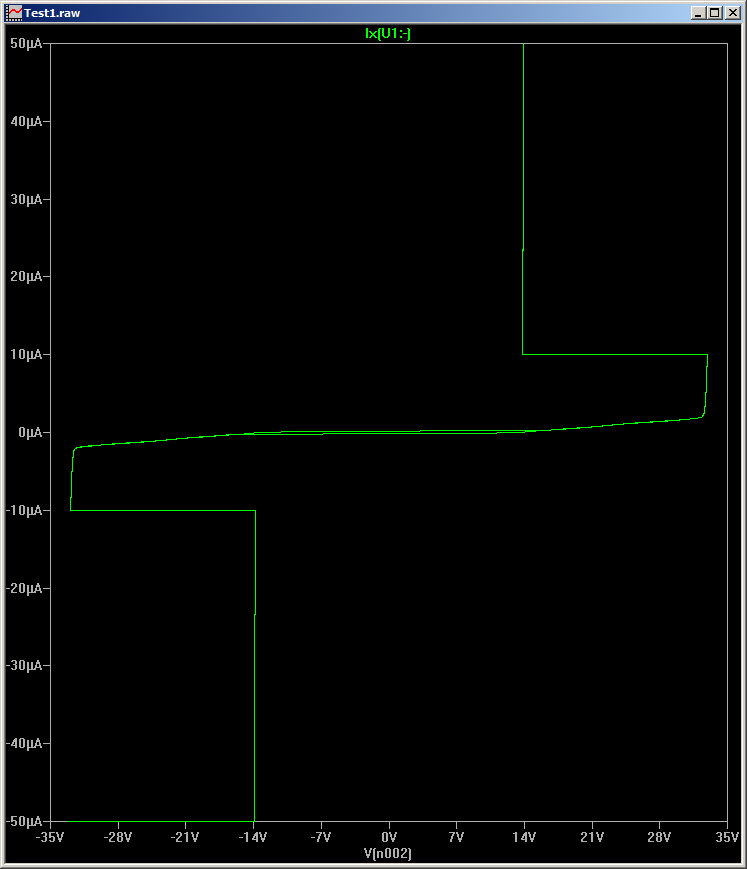Click the -7V horizontal axis label
This screenshot has height=869, width=747.
(321, 837)
